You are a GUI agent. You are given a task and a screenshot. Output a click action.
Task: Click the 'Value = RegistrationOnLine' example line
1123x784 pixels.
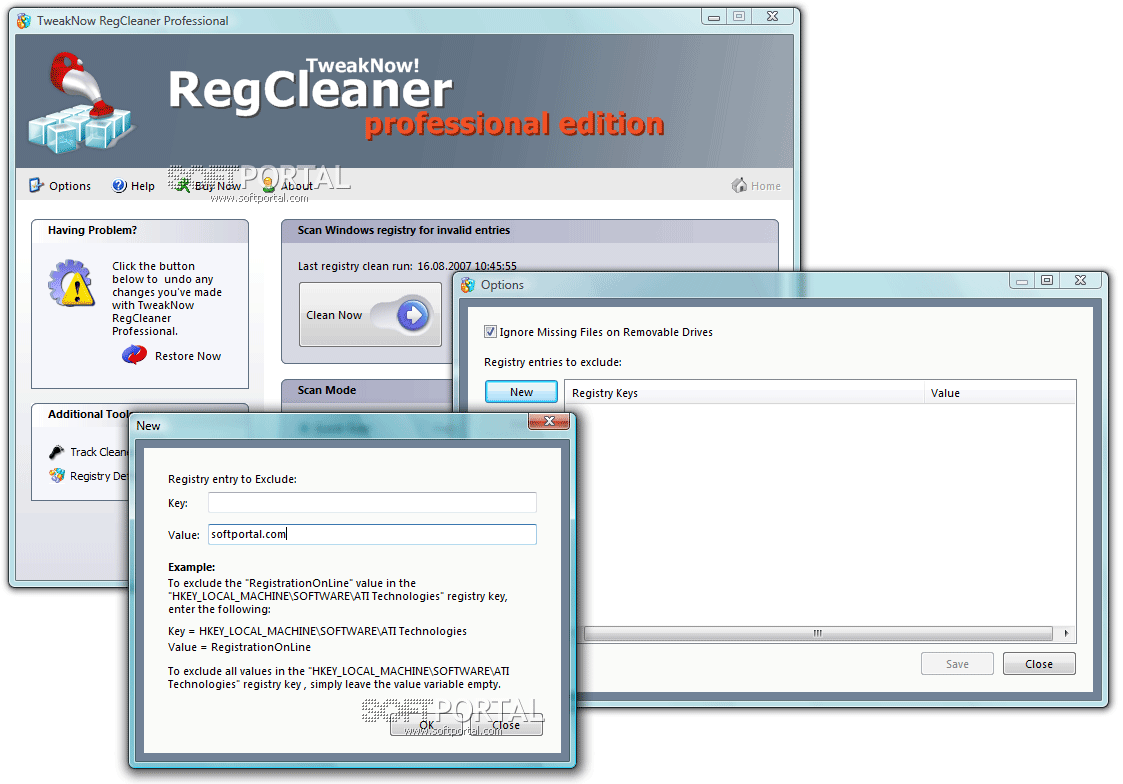click(x=239, y=647)
